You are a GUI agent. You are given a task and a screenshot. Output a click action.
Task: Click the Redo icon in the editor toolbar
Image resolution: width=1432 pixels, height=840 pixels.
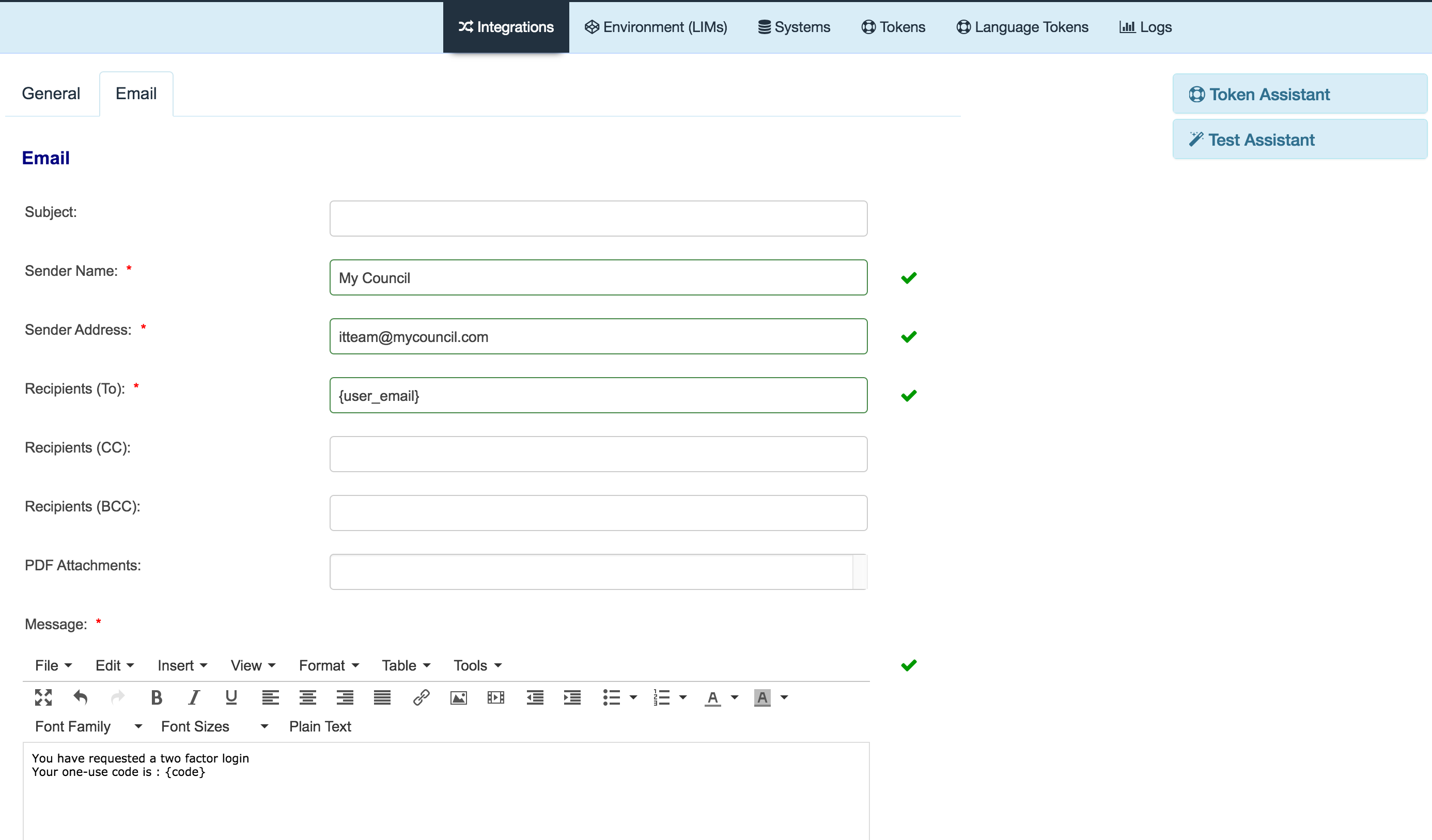click(x=118, y=697)
